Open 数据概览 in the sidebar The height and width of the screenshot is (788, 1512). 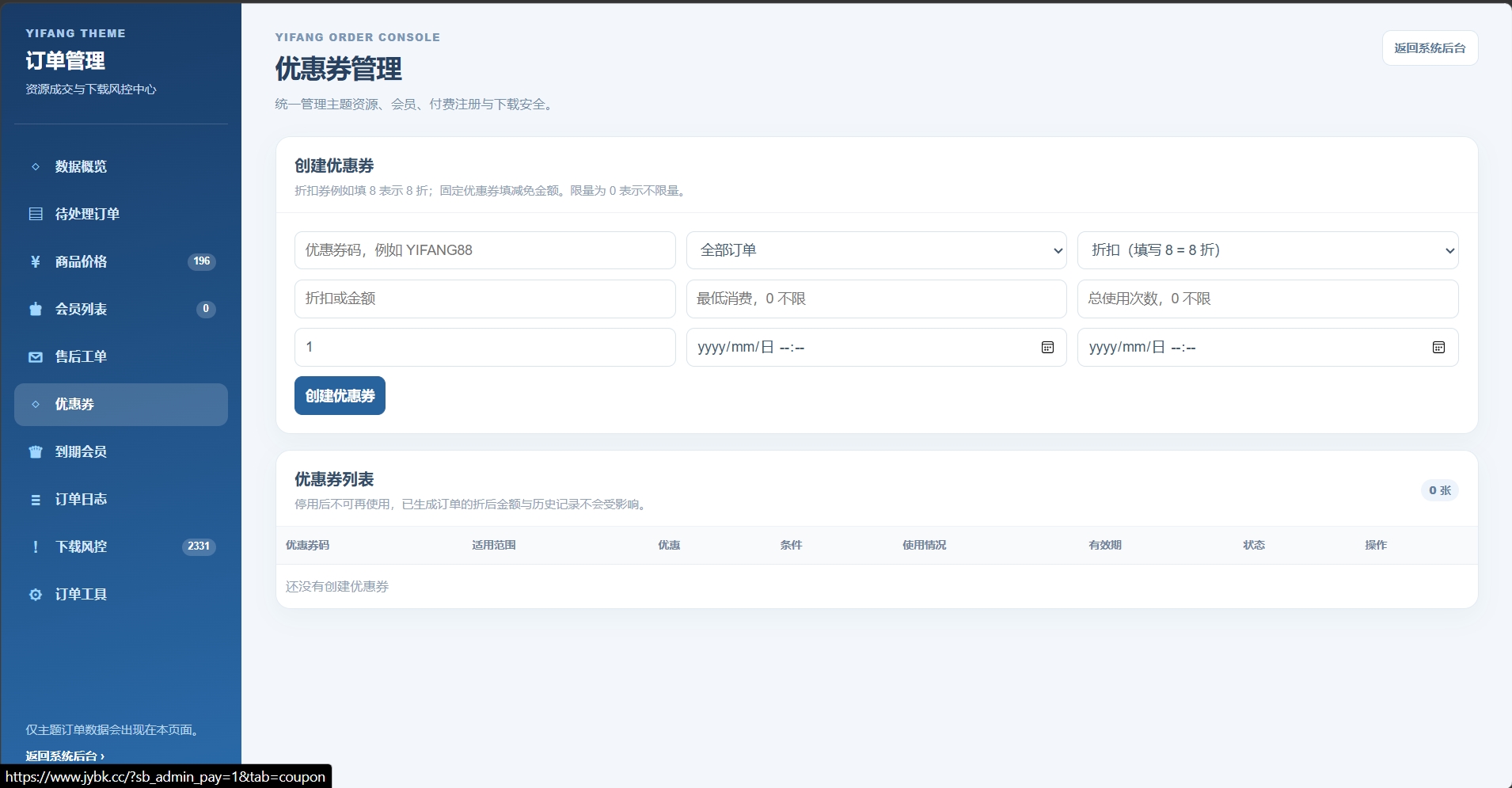[121, 166]
